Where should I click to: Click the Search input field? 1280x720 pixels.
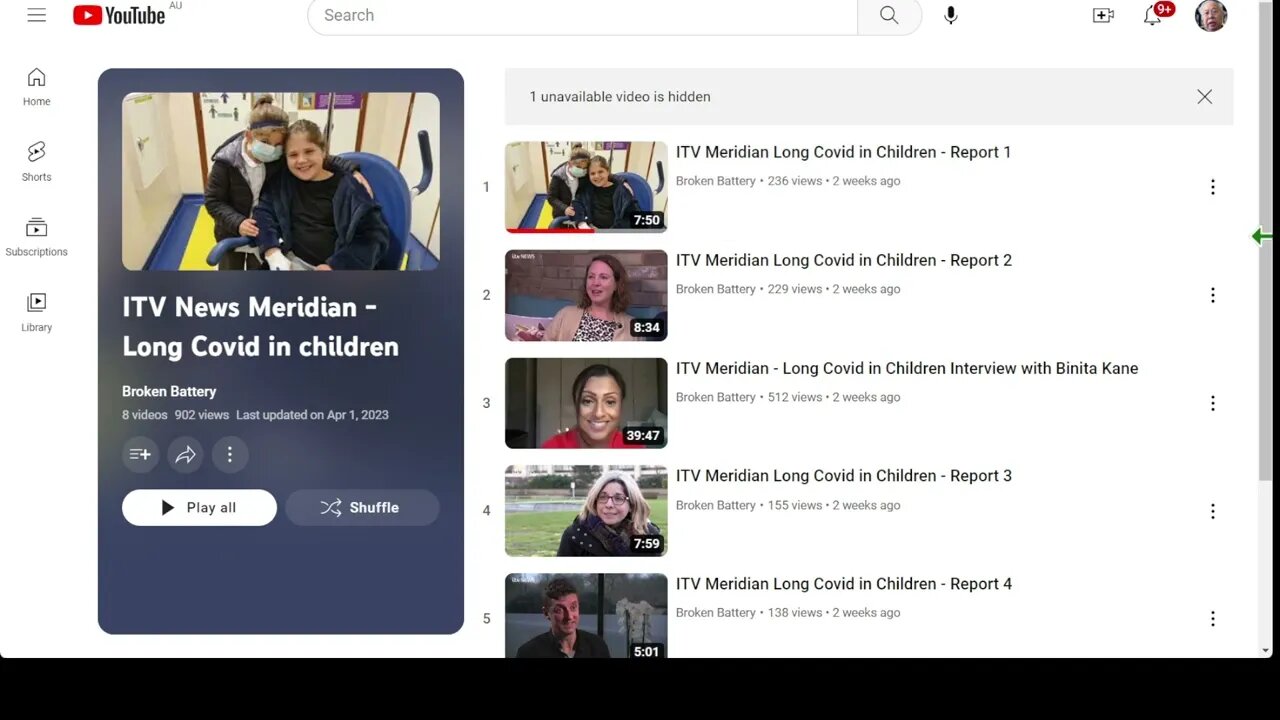coord(582,15)
